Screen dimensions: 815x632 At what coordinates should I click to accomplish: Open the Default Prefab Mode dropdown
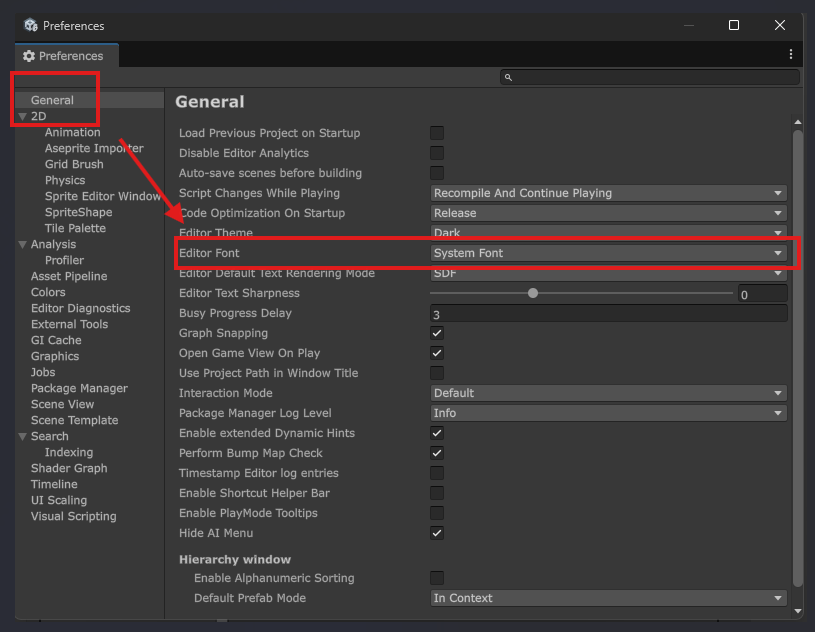click(x=608, y=598)
